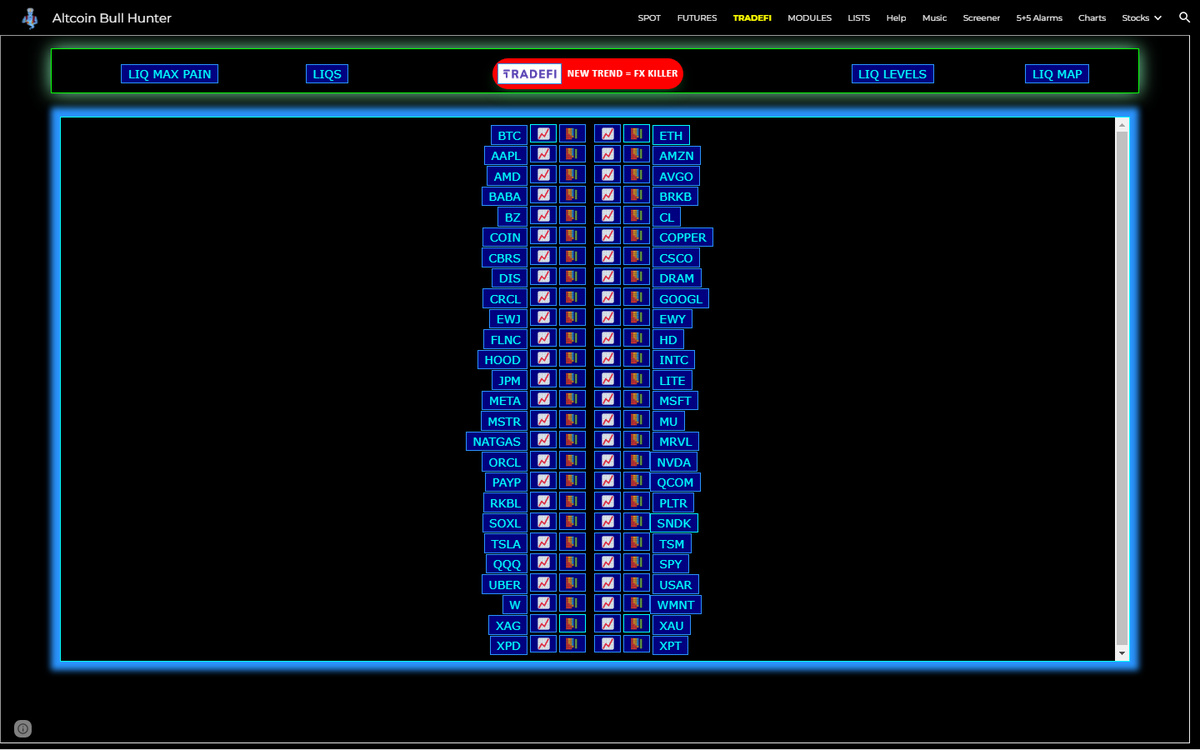This screenshot has height=750, width=1200.
Task: Open the MSFT line chart icon
Action: [607, 399]
